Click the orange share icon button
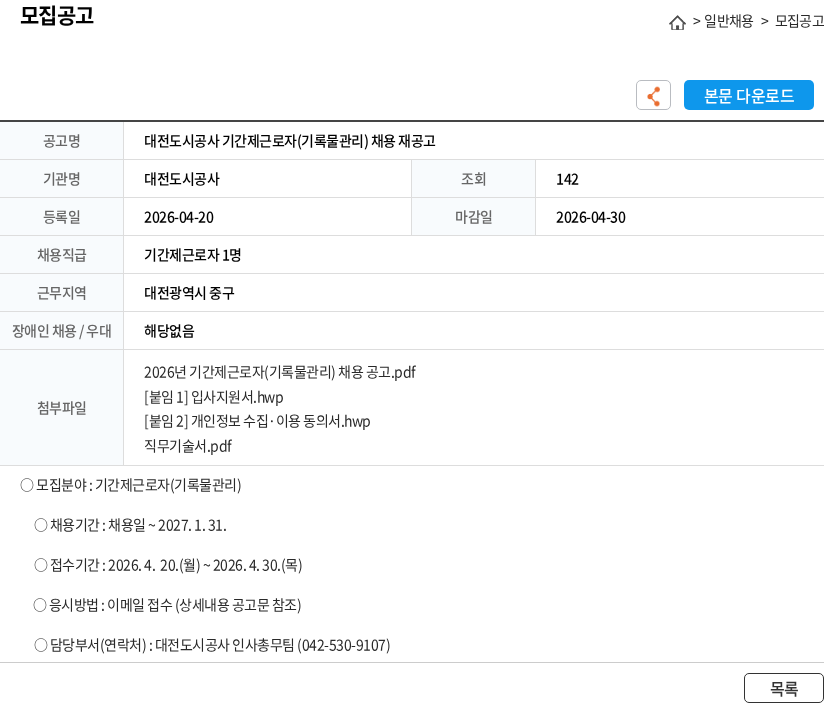Viewport: 824px width, 703px height. pyautogui.click(x=653, y=95)
